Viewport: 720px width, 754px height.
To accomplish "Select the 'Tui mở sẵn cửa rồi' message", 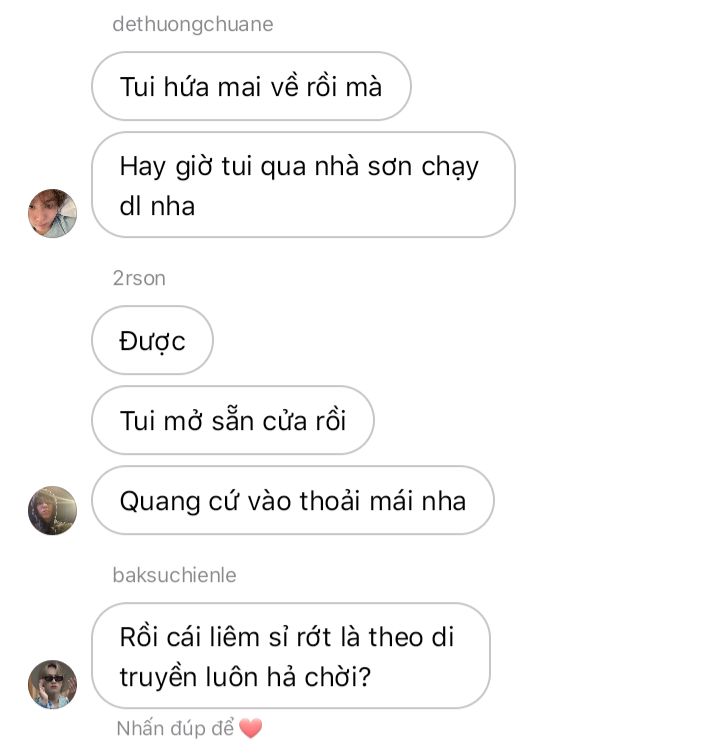I will coord(233,420).
